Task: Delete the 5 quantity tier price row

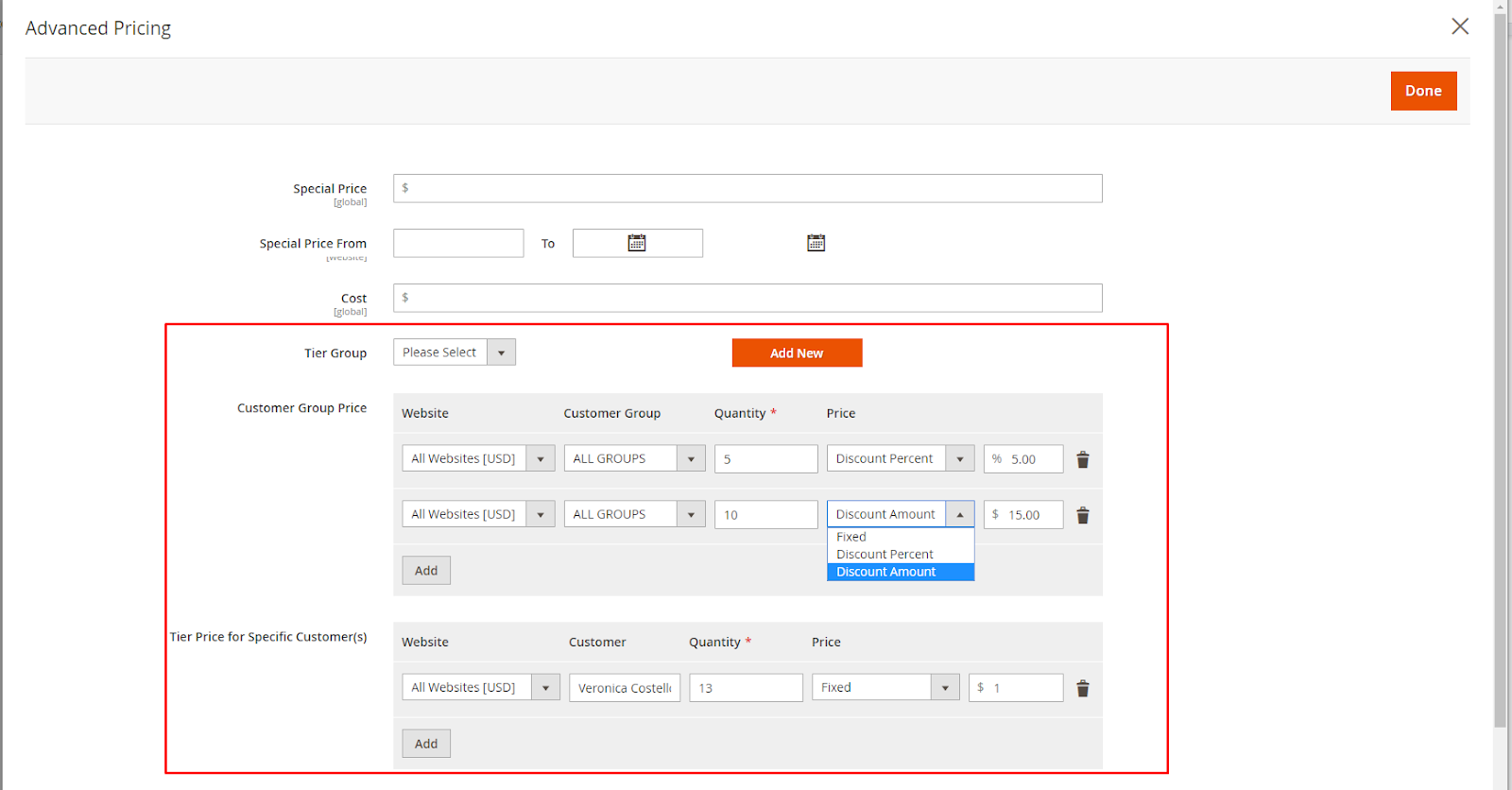Action: point(1083,459)
